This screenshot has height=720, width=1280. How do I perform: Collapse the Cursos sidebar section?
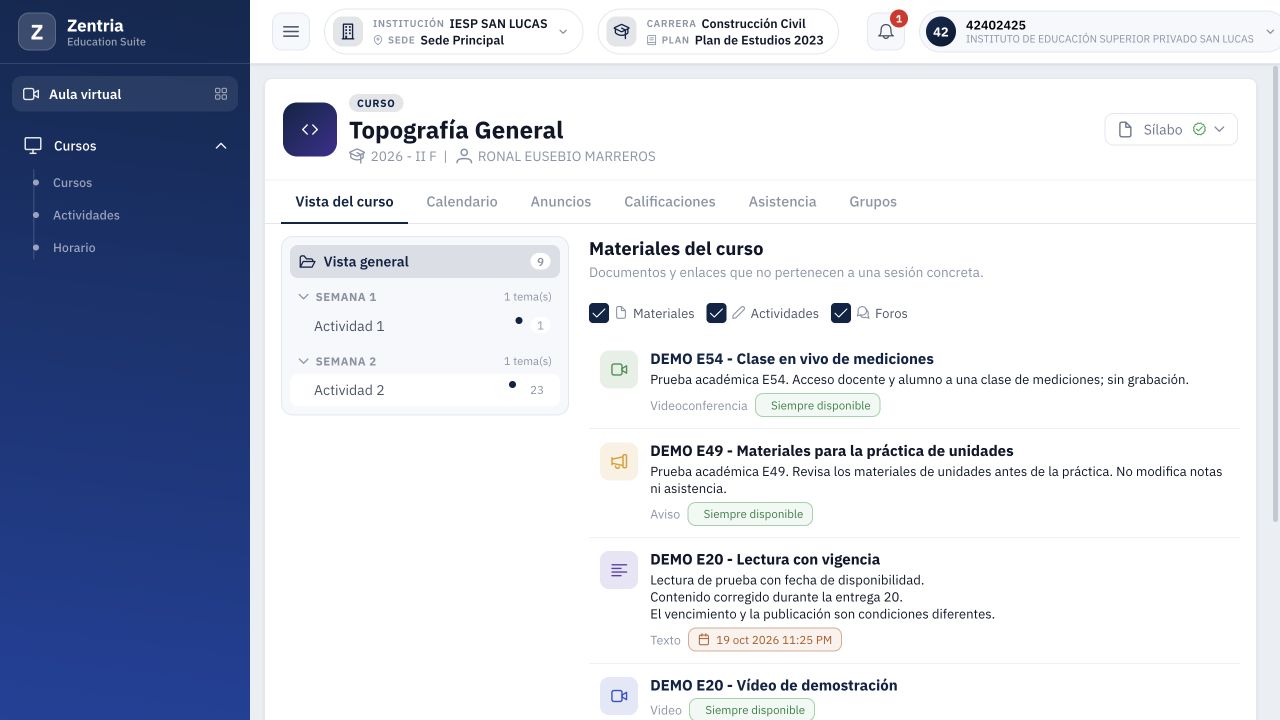tap(221, 146)
